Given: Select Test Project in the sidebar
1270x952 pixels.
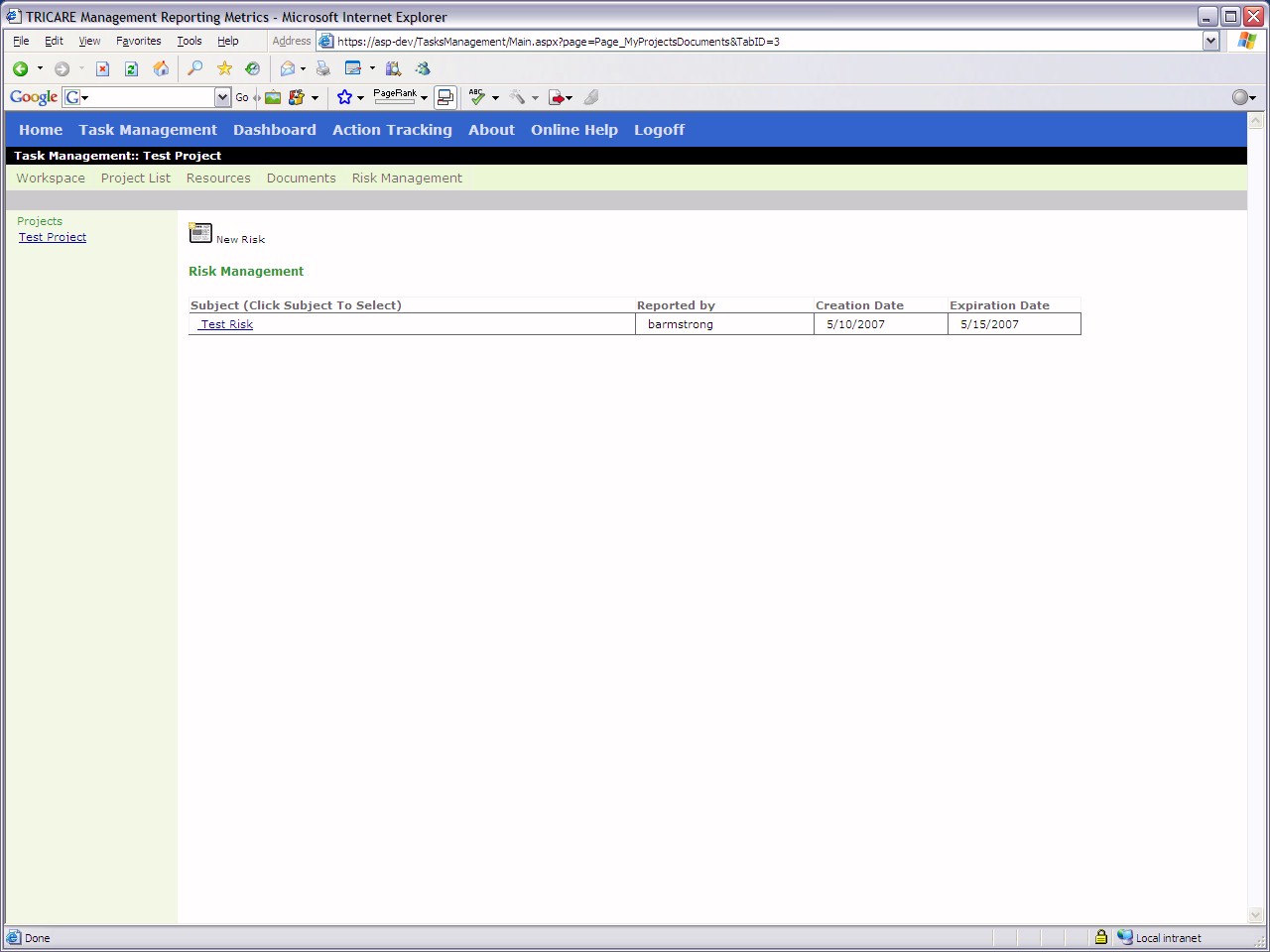Looking at the screenshot, I should click(x=53, y=238).
